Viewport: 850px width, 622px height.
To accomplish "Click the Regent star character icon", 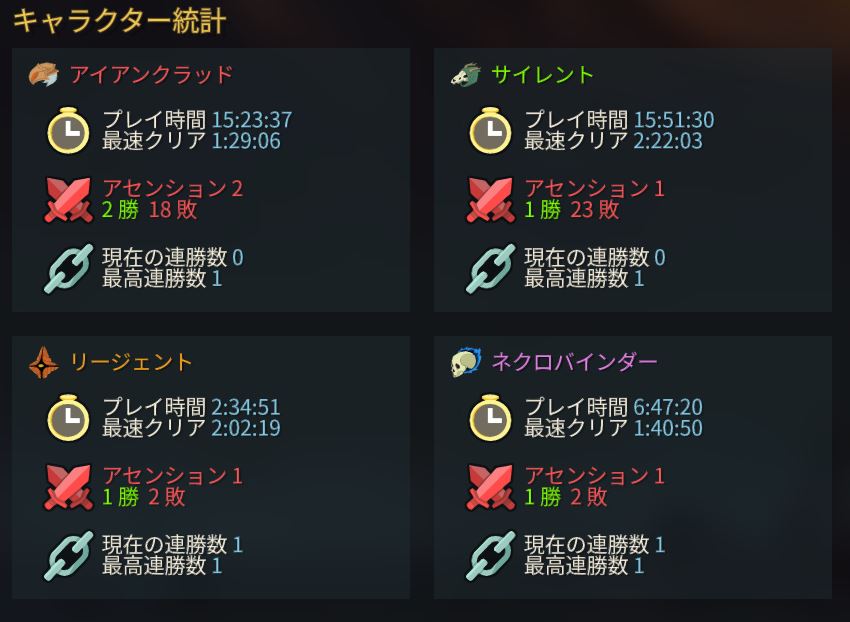I will 43,363.
